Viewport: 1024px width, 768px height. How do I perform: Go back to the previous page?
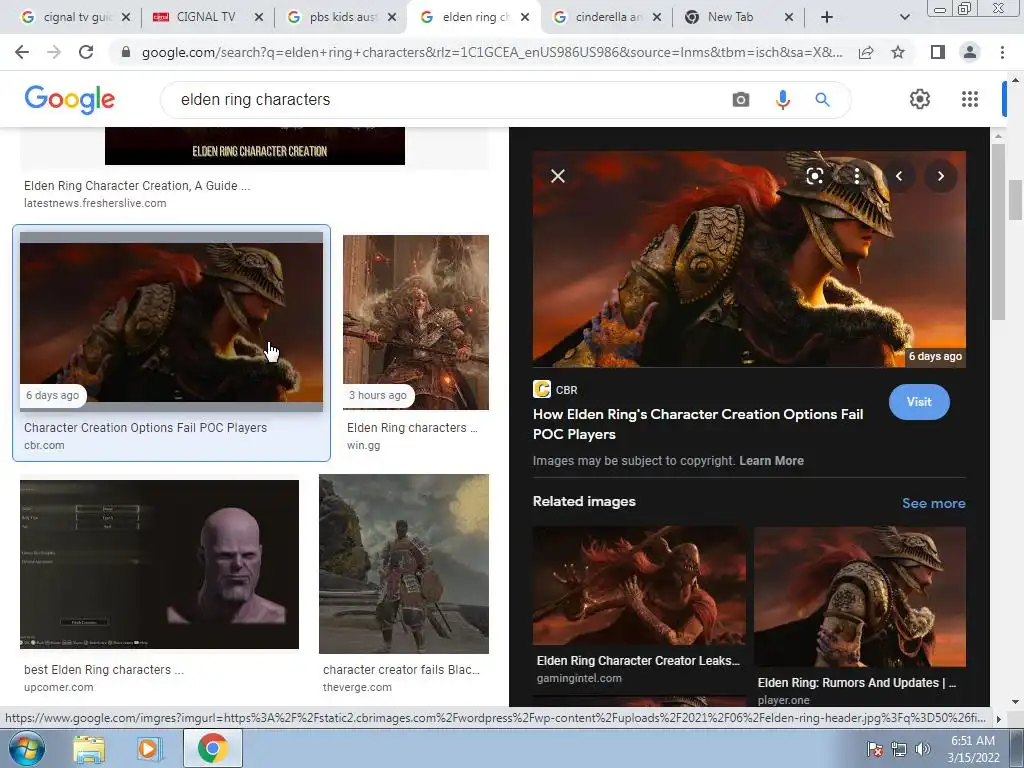(x=22, y=52)
